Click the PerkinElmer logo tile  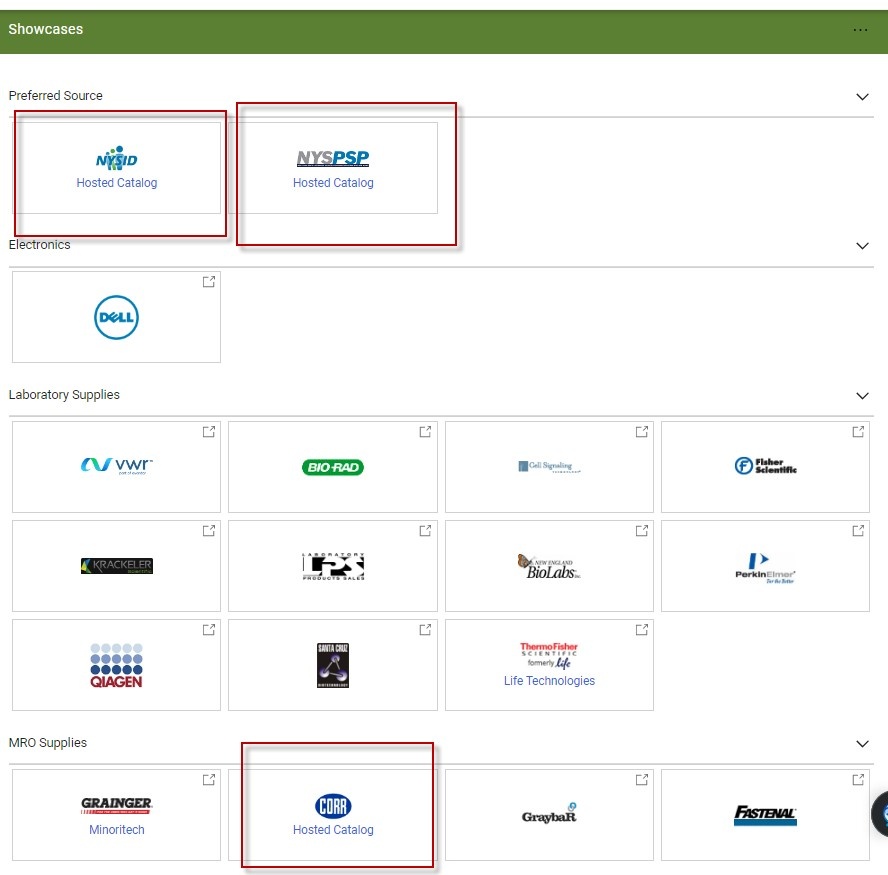point(765,566)
